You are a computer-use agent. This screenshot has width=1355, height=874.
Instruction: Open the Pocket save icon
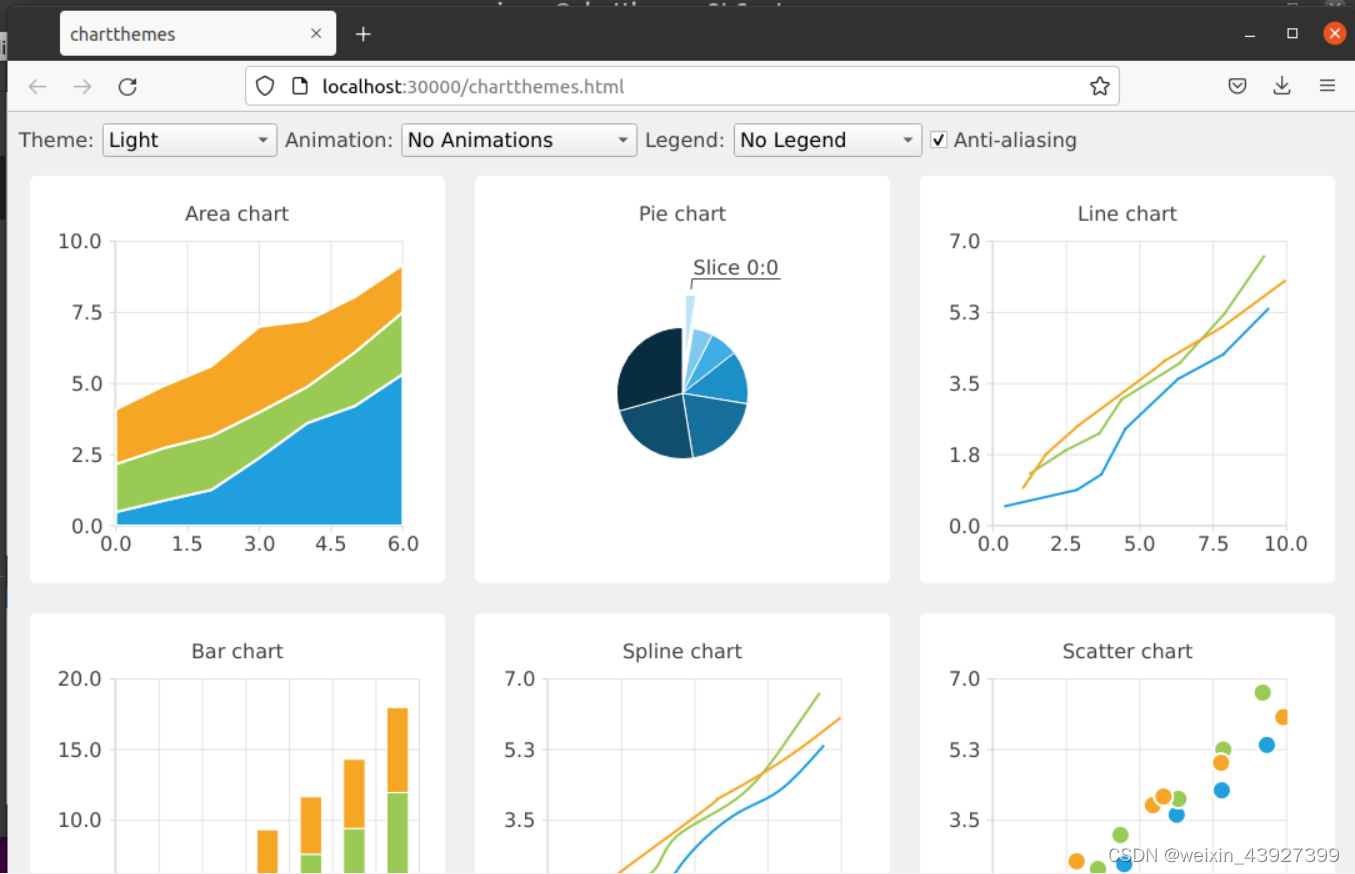click(1237, 86)
